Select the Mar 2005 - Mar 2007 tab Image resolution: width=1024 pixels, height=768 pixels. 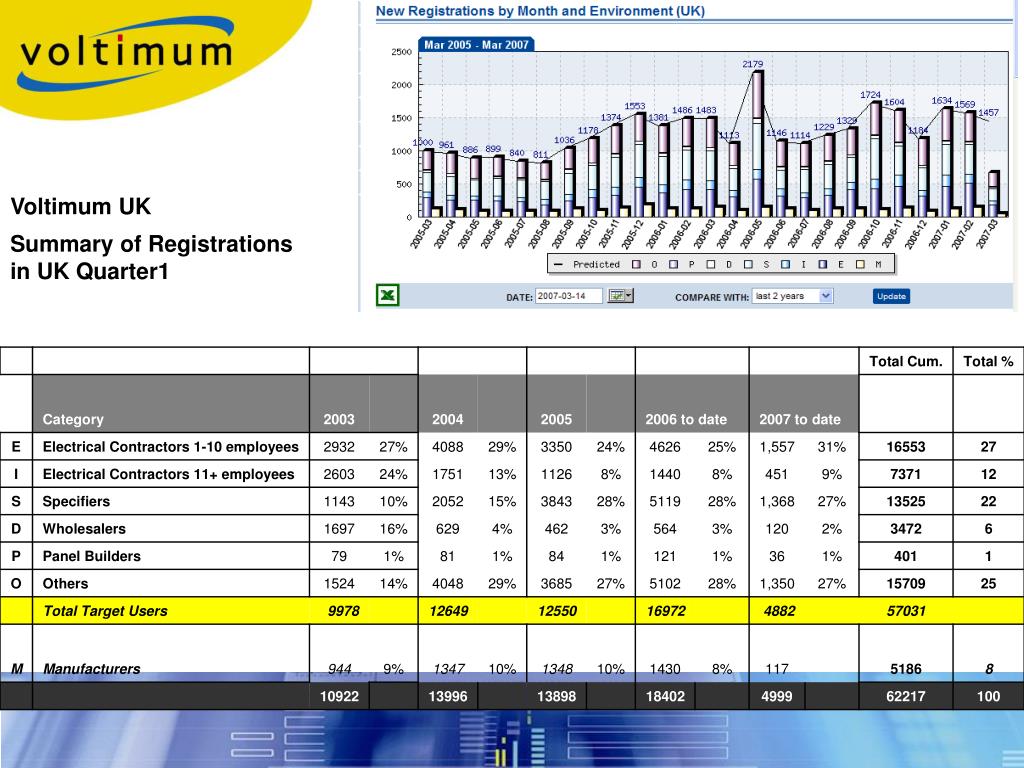(x=476, y=44)
